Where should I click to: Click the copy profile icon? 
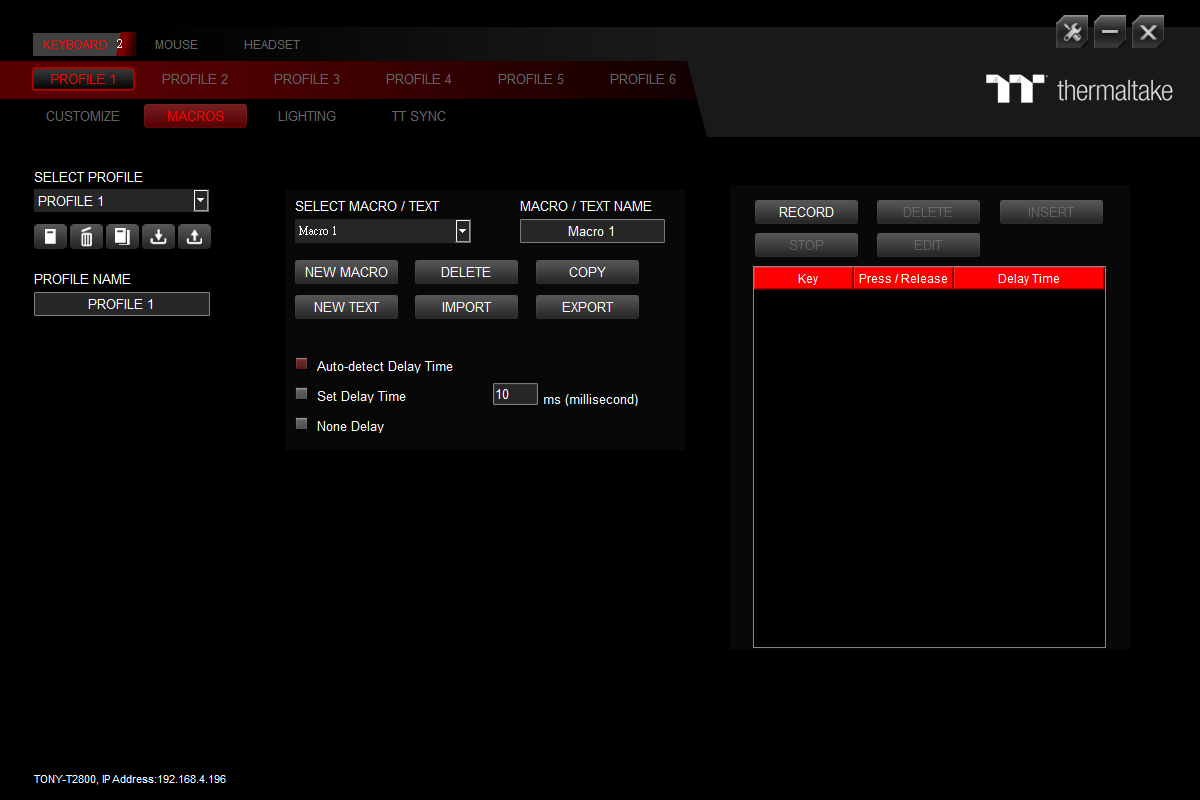(122, 237)
